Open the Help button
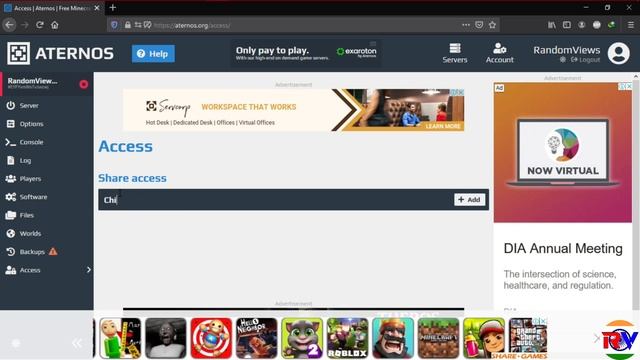 point(153,53)
